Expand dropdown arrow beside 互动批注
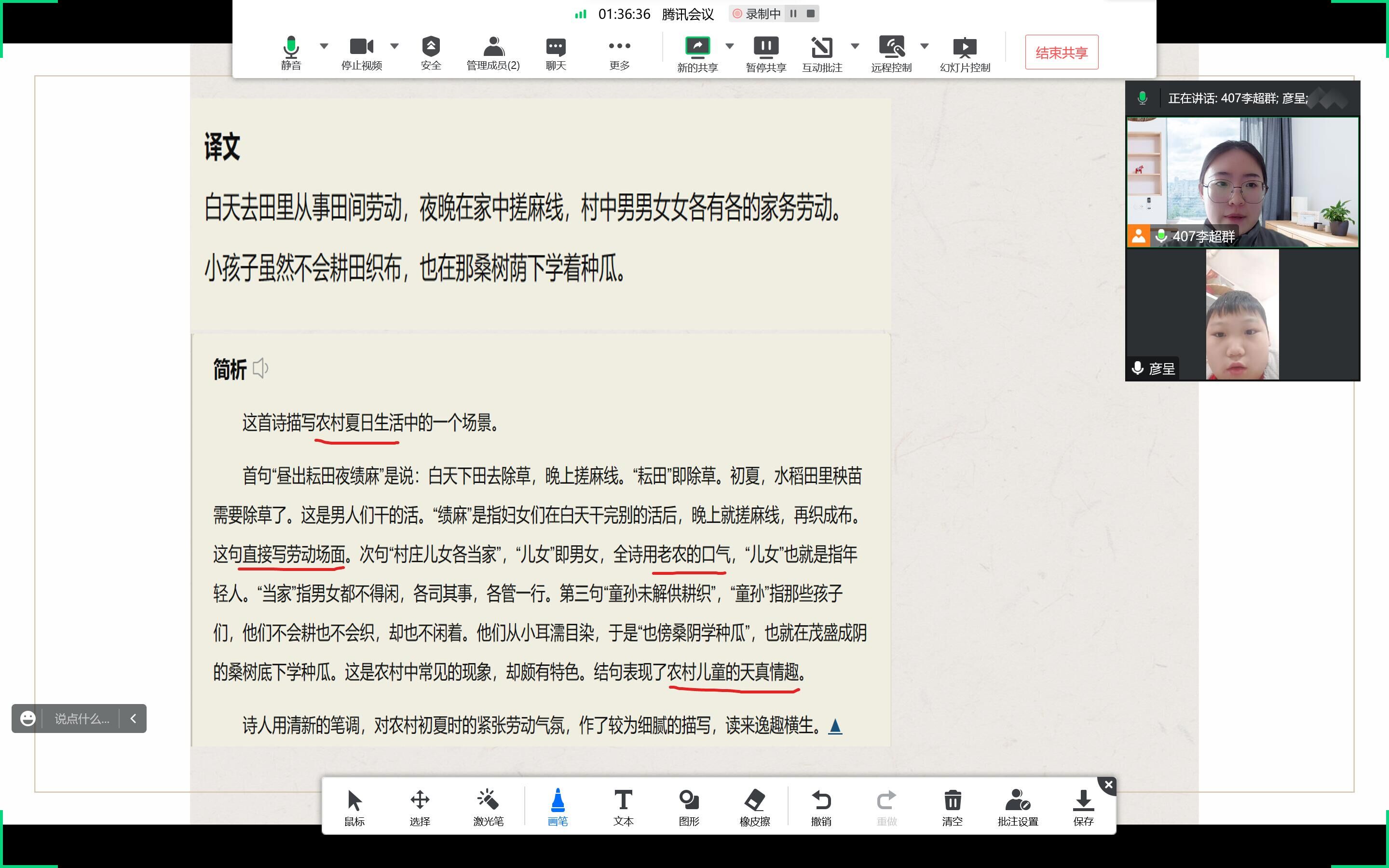 [855, 46]
